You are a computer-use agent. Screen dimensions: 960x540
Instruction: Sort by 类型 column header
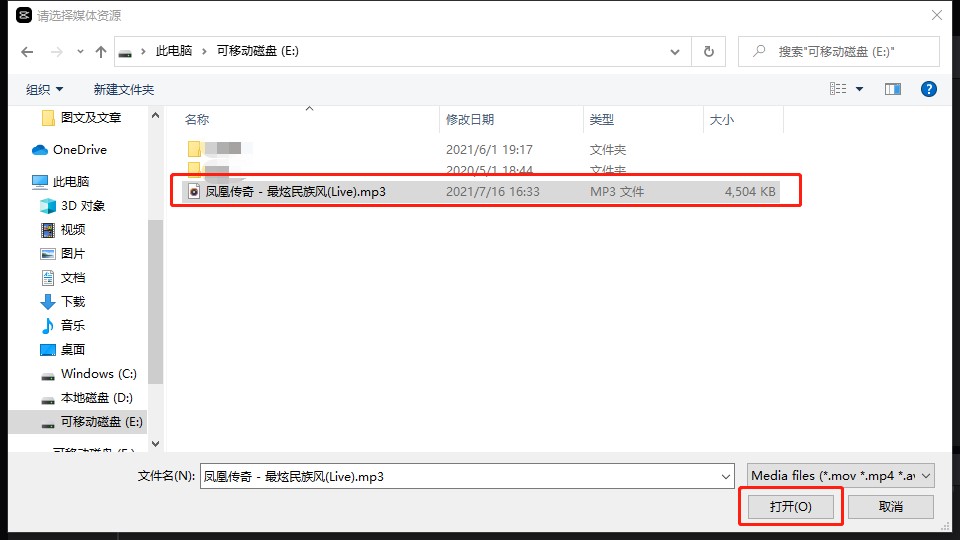click(601, 119)
